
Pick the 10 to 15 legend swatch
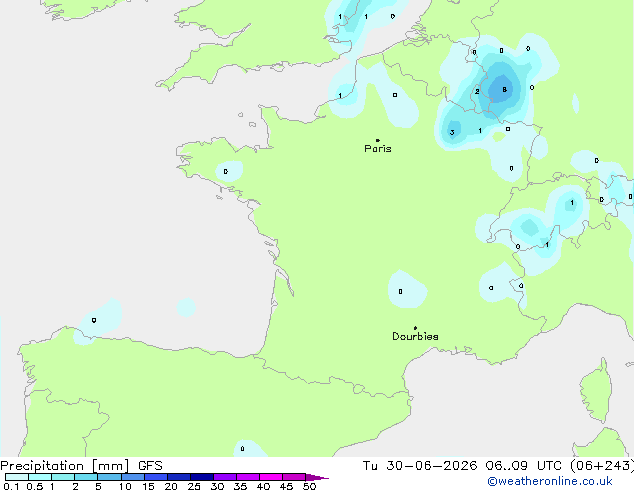(x=133, y=477)
